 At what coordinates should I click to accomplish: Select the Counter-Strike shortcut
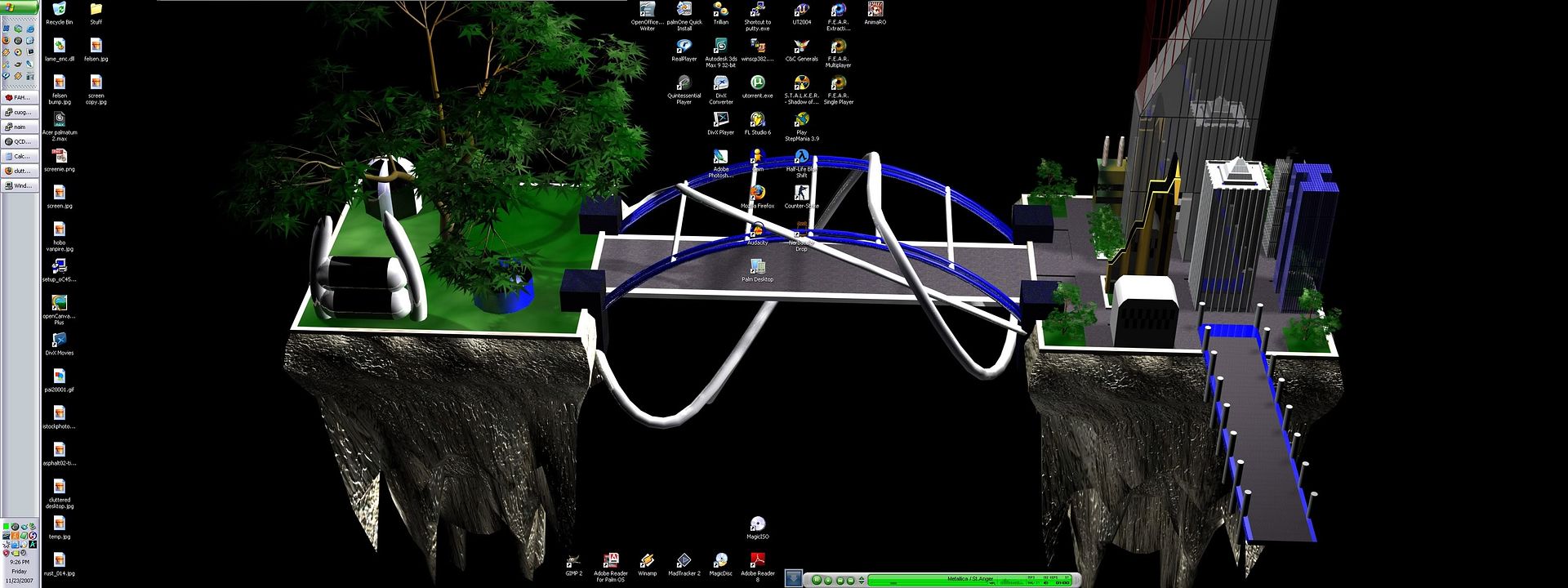pos(801,194)
